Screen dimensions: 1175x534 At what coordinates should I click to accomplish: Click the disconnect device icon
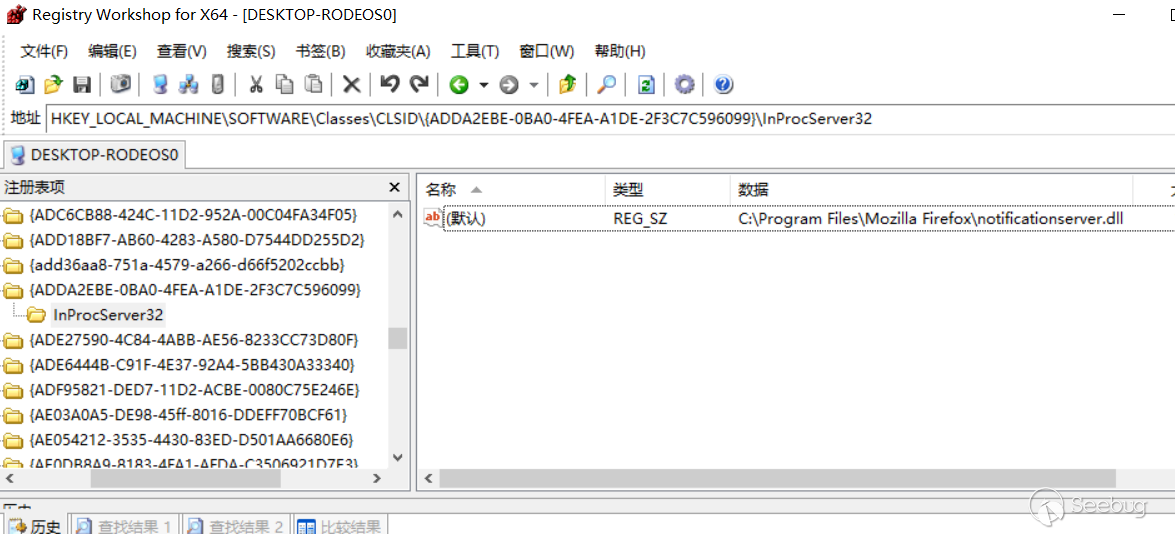[217, 85]
